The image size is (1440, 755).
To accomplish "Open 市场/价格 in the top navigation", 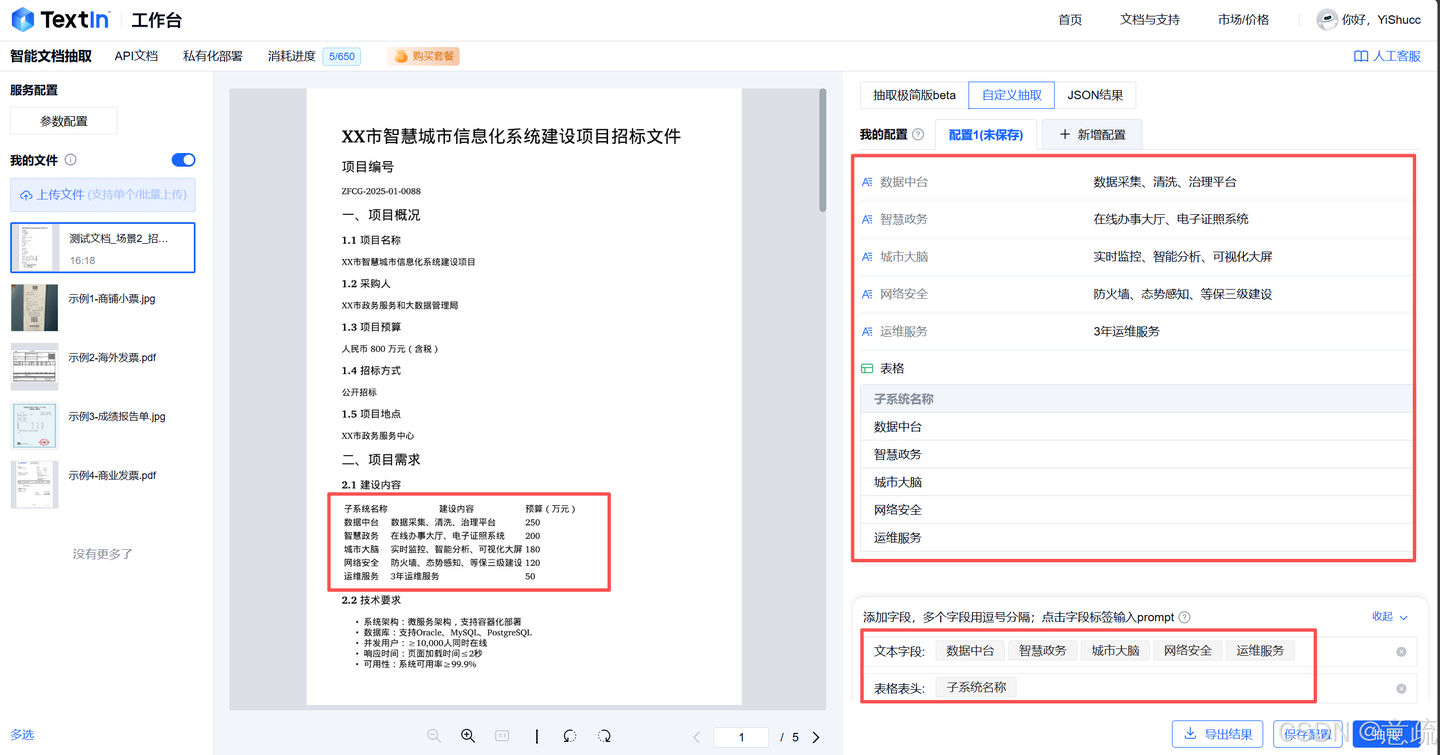I will [x=1243, y=20].
